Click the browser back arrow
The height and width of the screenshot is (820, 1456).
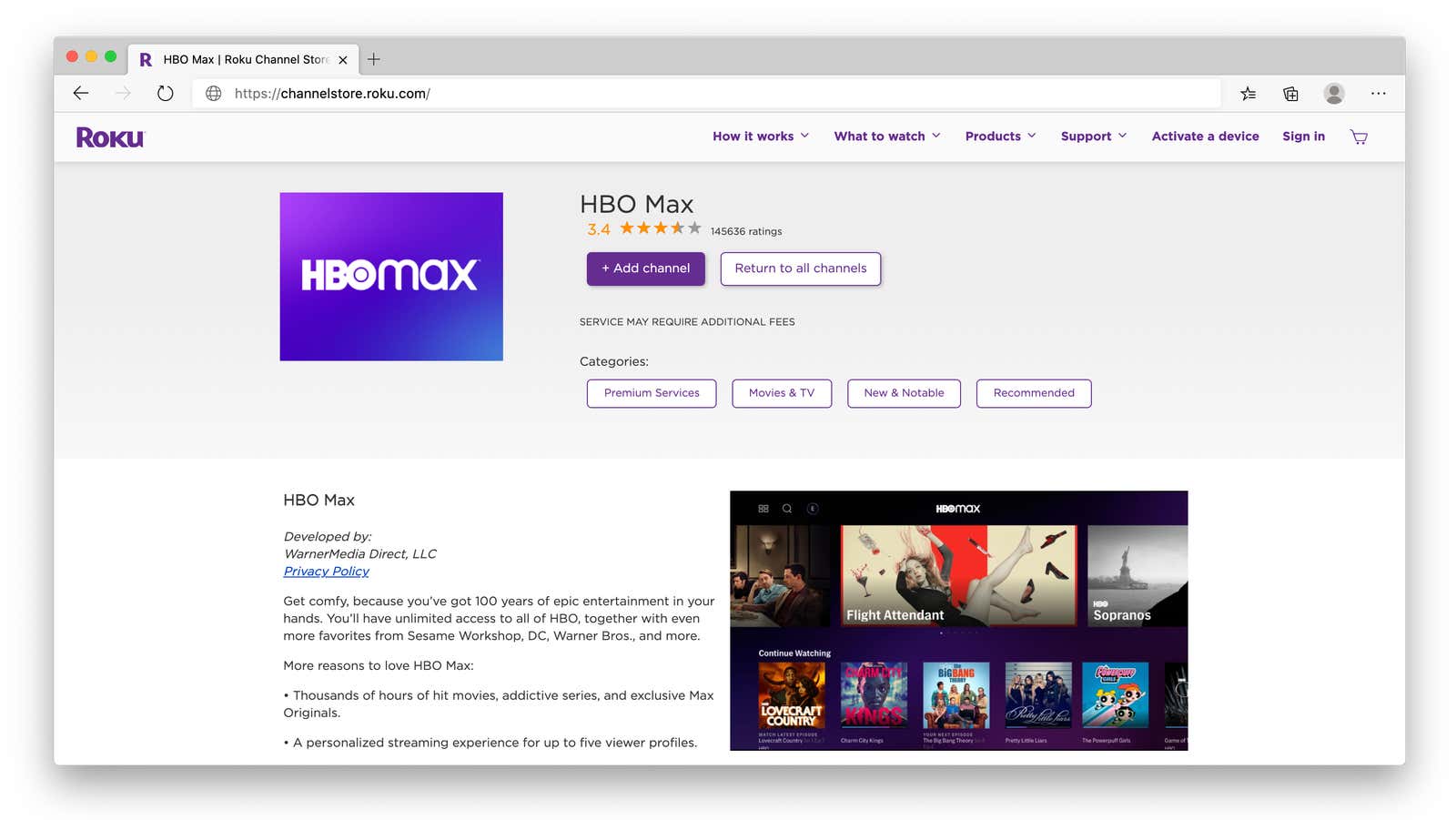coord(81,93)
